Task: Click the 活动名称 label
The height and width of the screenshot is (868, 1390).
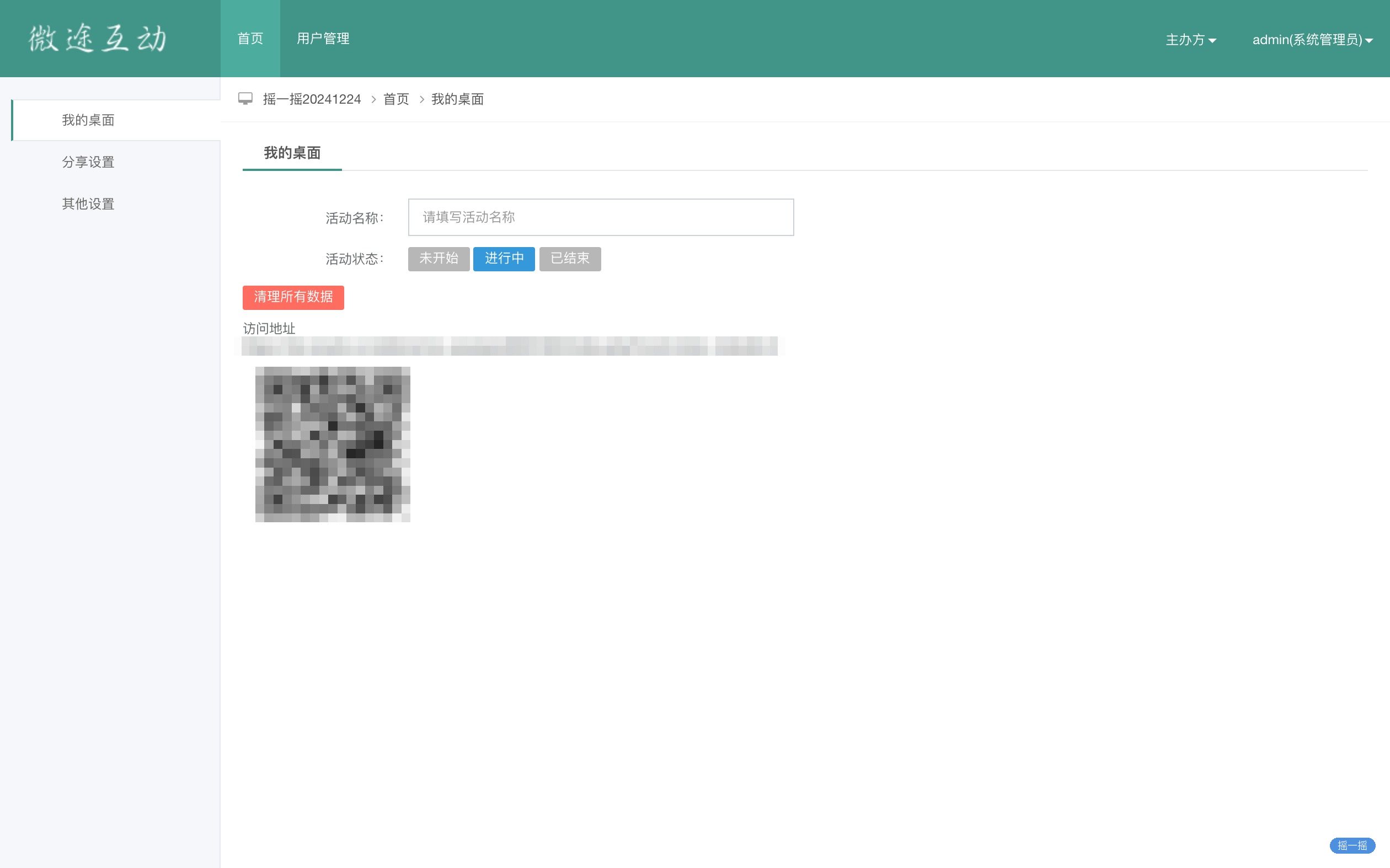Action: click(x=355, y=218)
